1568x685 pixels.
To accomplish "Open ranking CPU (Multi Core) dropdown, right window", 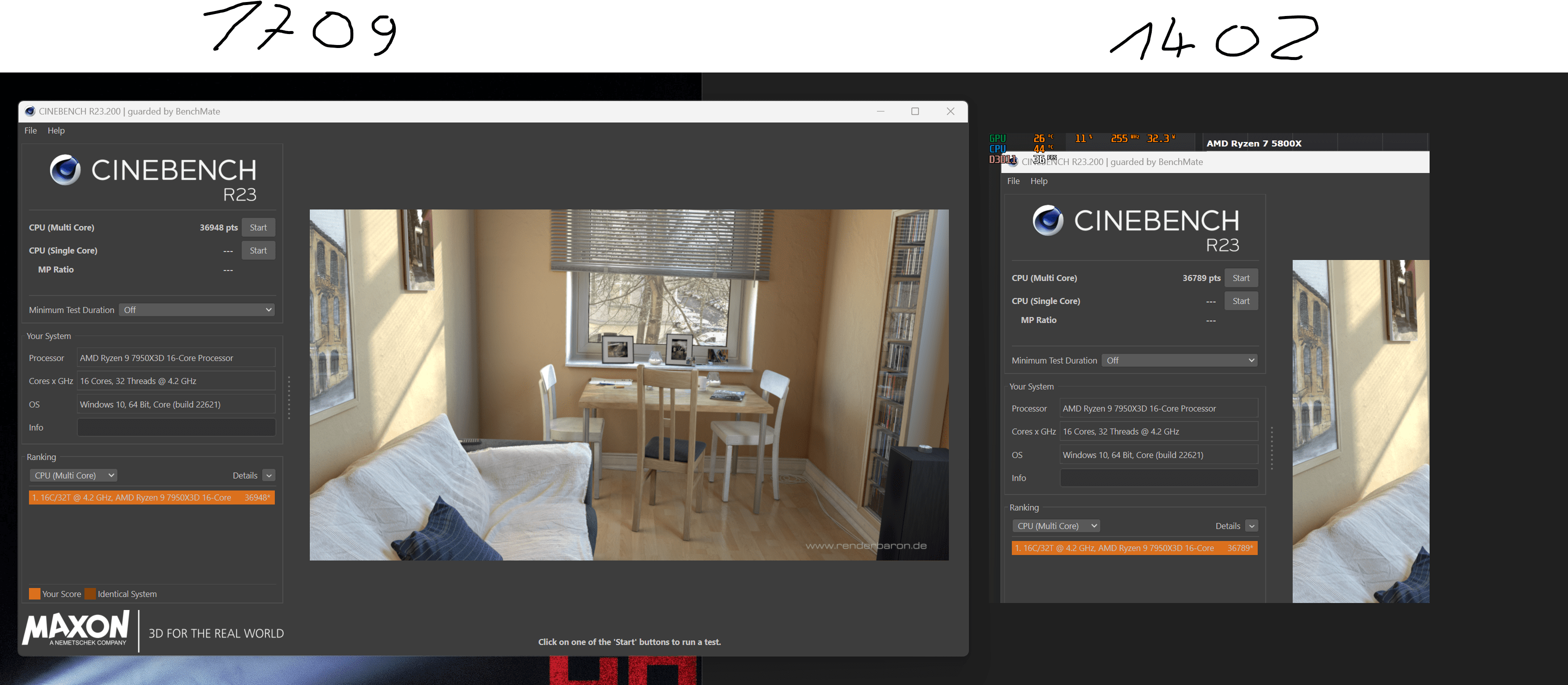I will pos(1055,526).
